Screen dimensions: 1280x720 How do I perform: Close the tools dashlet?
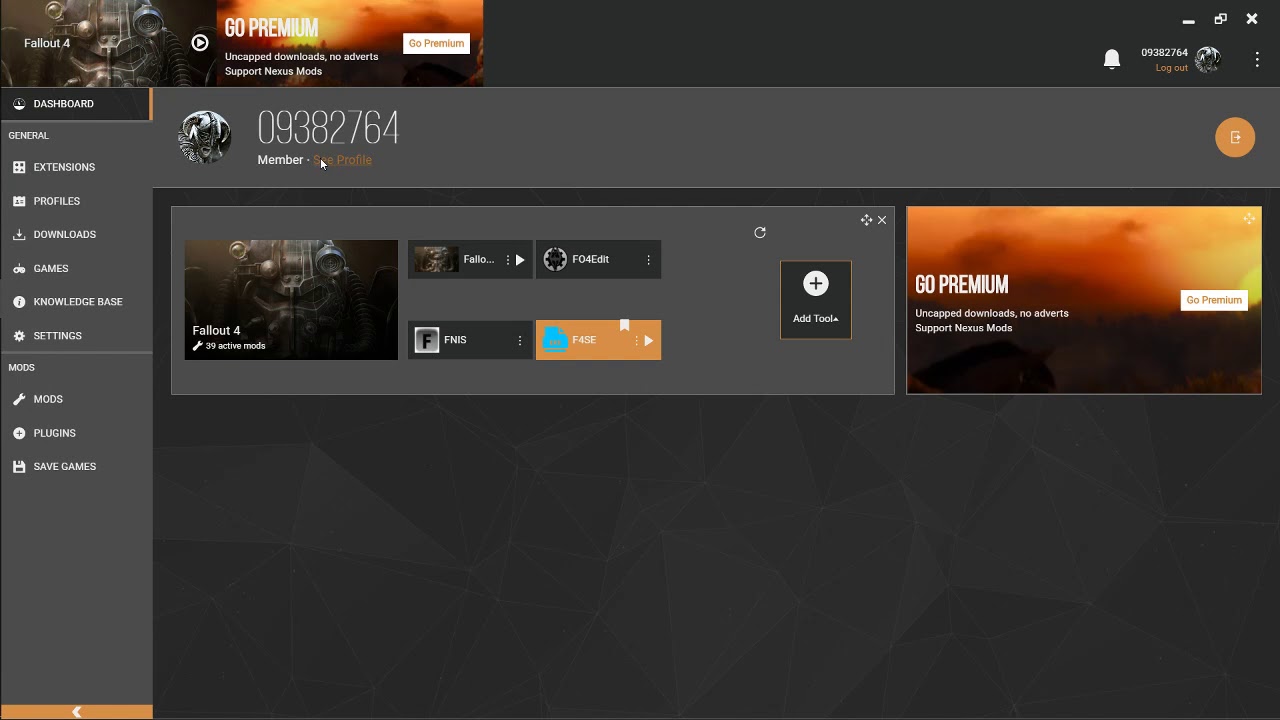pos(882,220)
